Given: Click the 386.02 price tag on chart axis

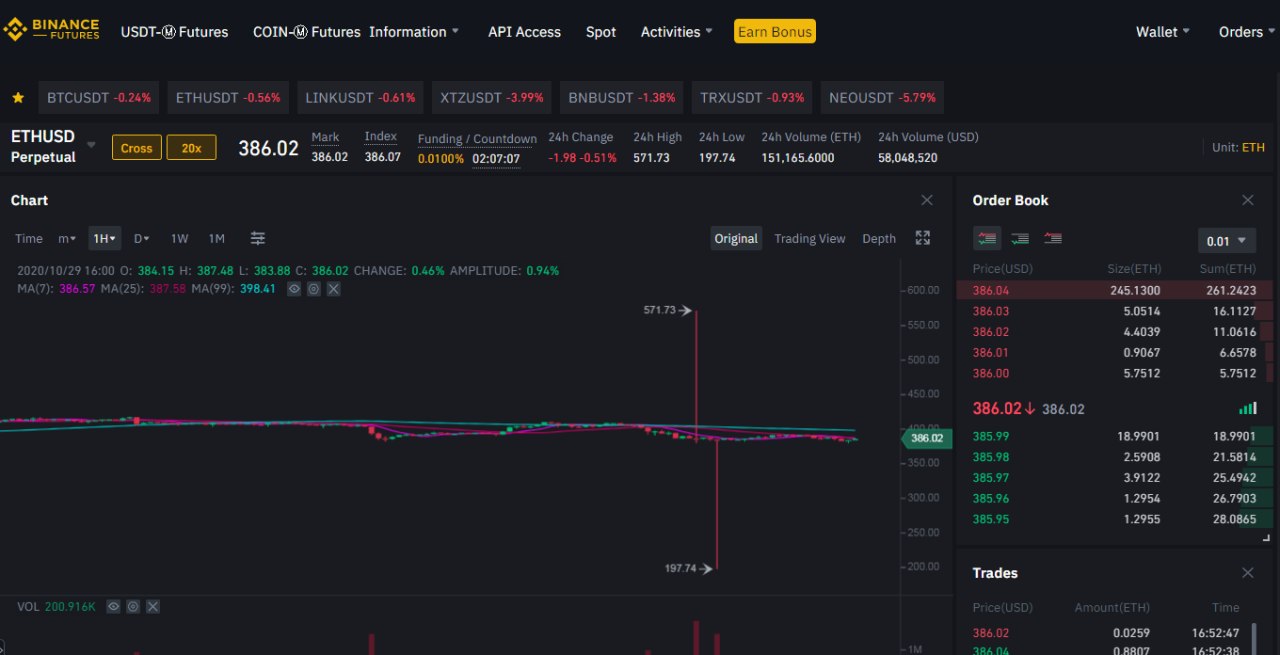Looking at the screenshot, I should pos(927,438).
